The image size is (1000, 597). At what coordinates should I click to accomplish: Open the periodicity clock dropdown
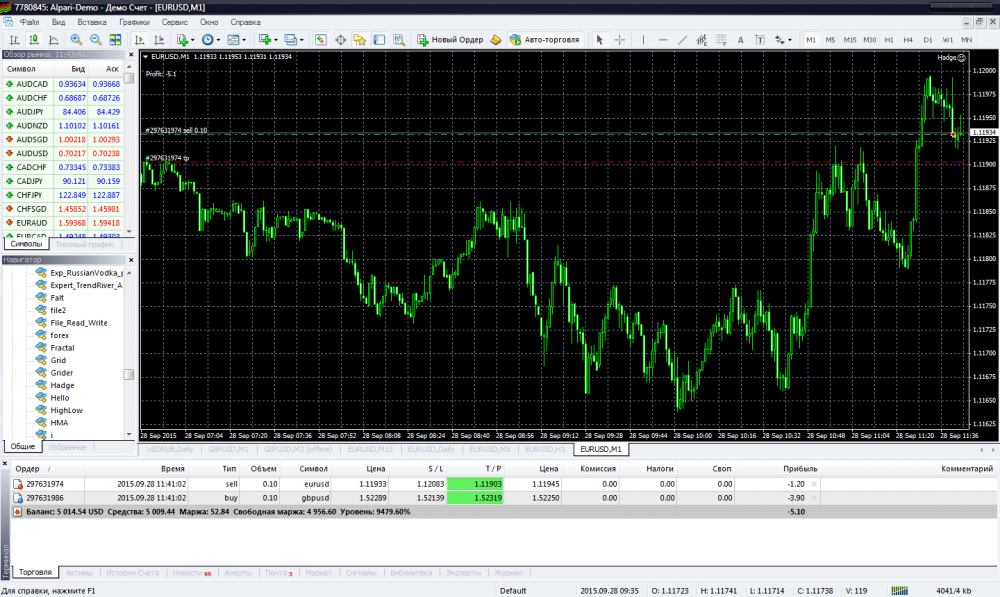point(211,40)
